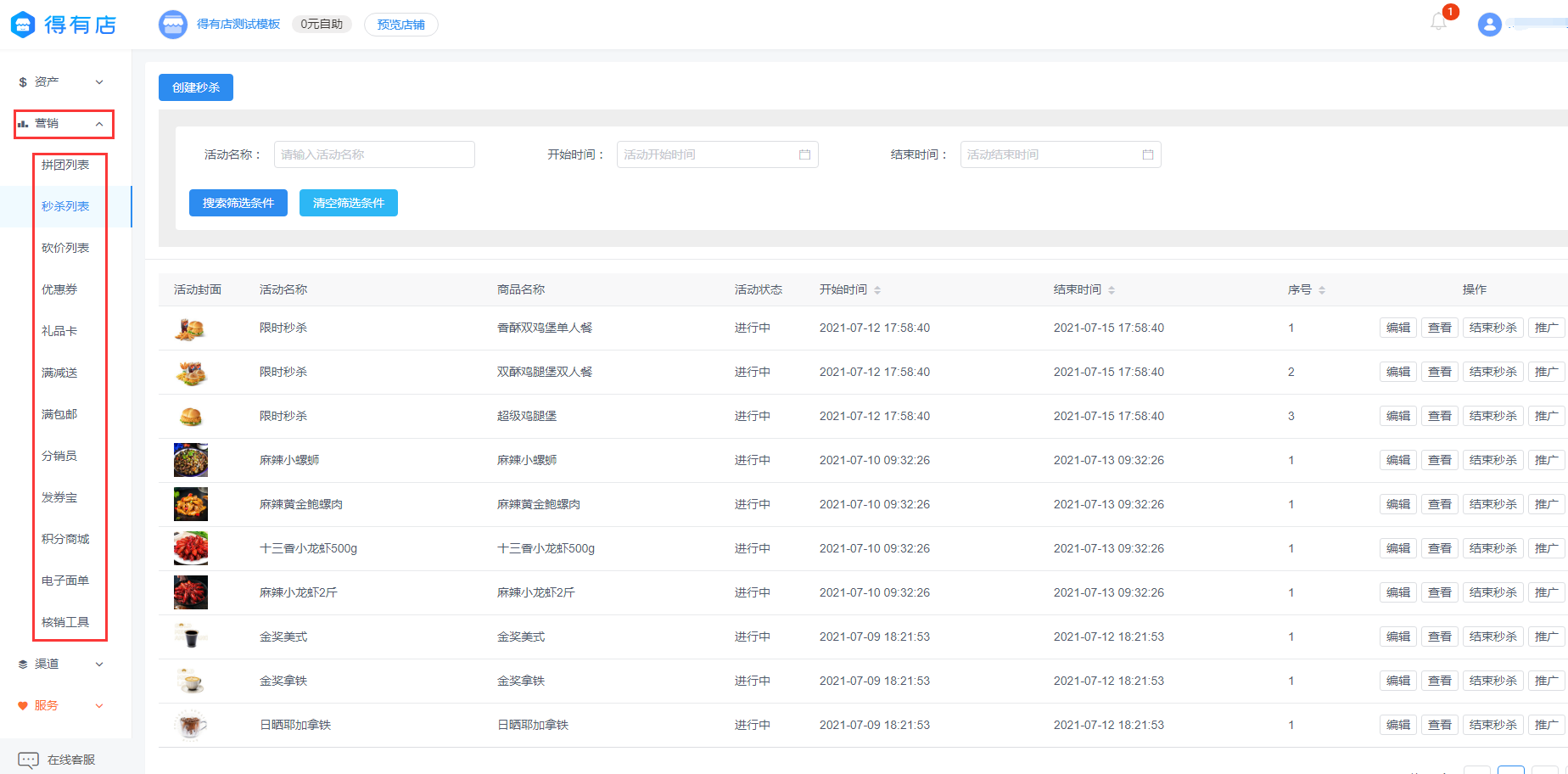The width and height of the screenshot is (1568, 774).
Task: Click the notification bell icon
Action: [1438, 22]
